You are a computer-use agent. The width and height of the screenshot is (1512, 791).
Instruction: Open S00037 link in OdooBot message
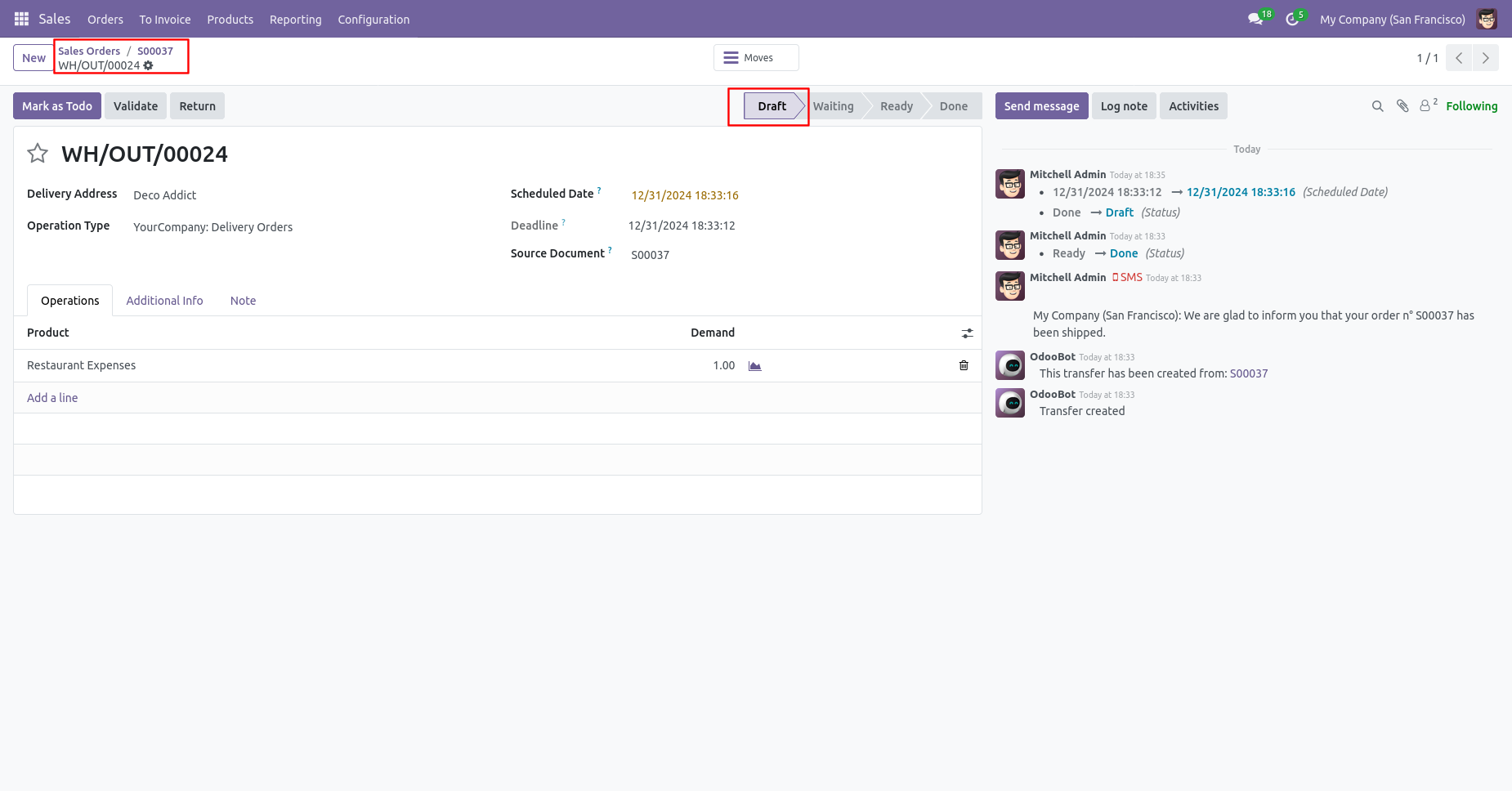point(1249,373)
